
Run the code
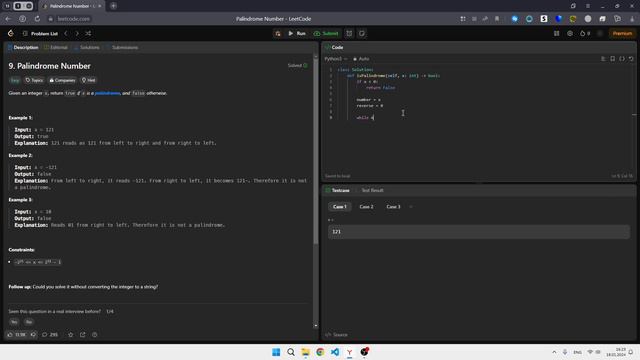click(297, 33)
